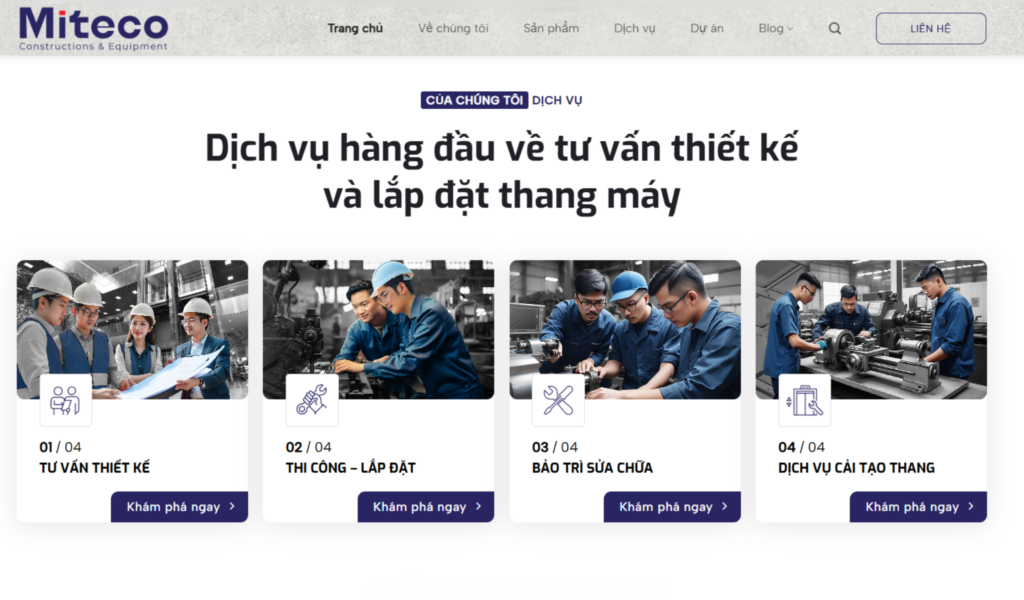Click the wrench-in-hand icon on card 02
This screenshot has width=1024, height=600.
[312, 400]
